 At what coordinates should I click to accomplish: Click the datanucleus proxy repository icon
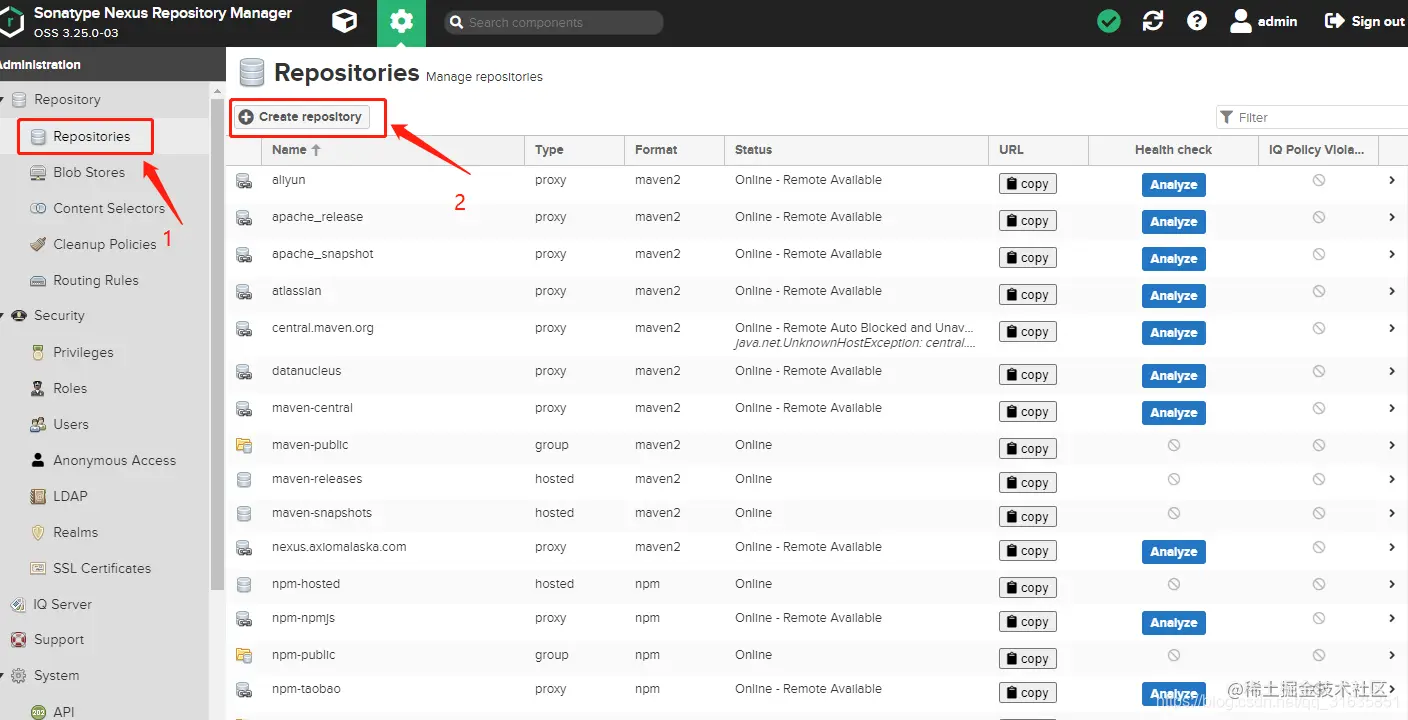pyautogui.click(x=244, y=372)
